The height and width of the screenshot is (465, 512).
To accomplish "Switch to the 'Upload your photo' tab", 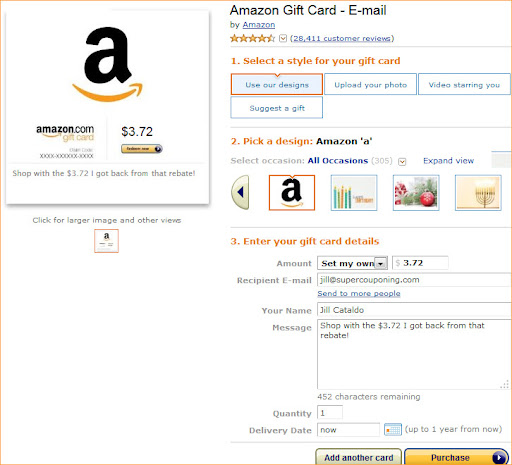I will click(370, 84).
